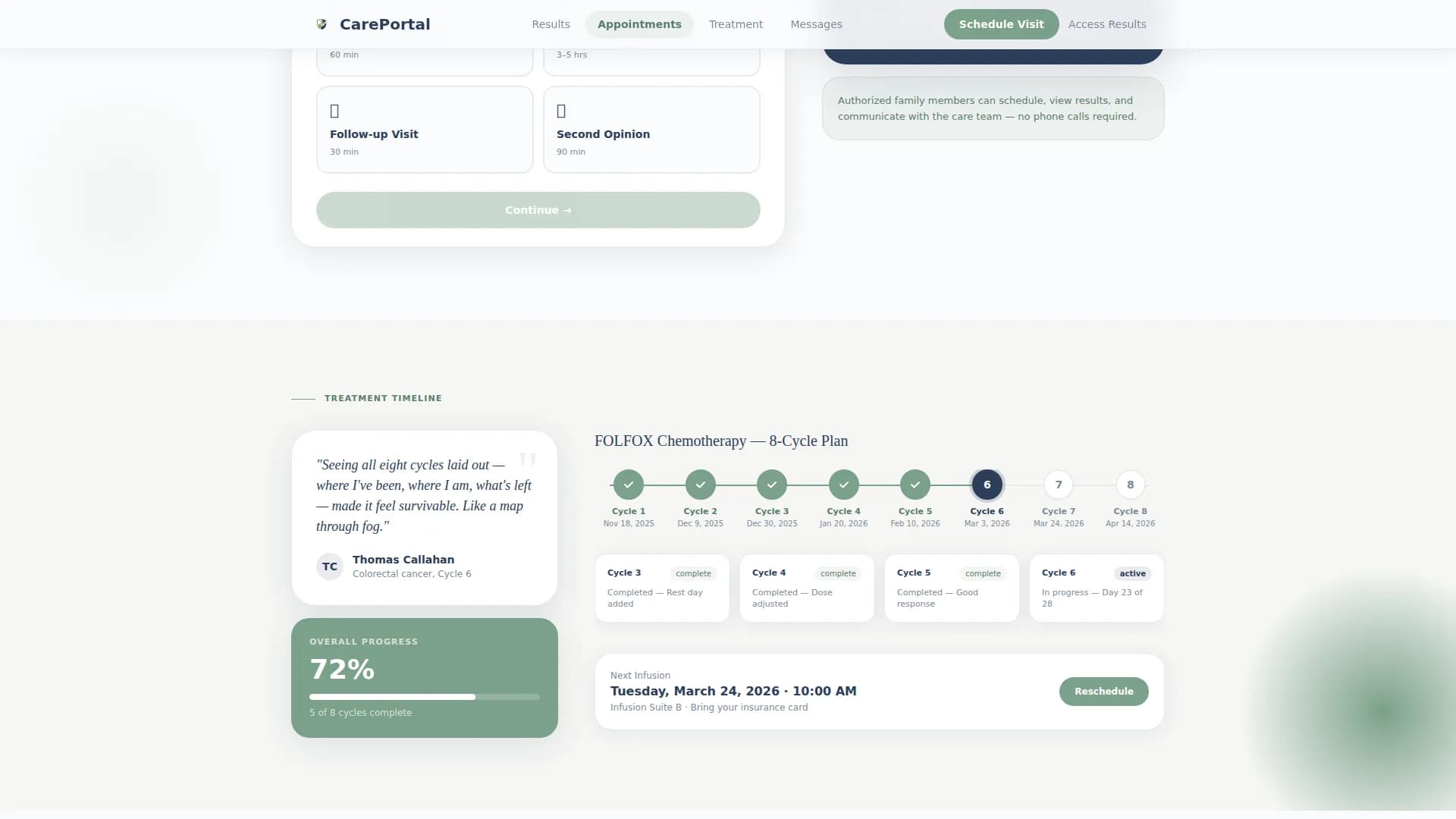Click the complete badge on Cycle 5 card
The width and height of the screenshot is (1456, 819).
(x=983, y=573)
